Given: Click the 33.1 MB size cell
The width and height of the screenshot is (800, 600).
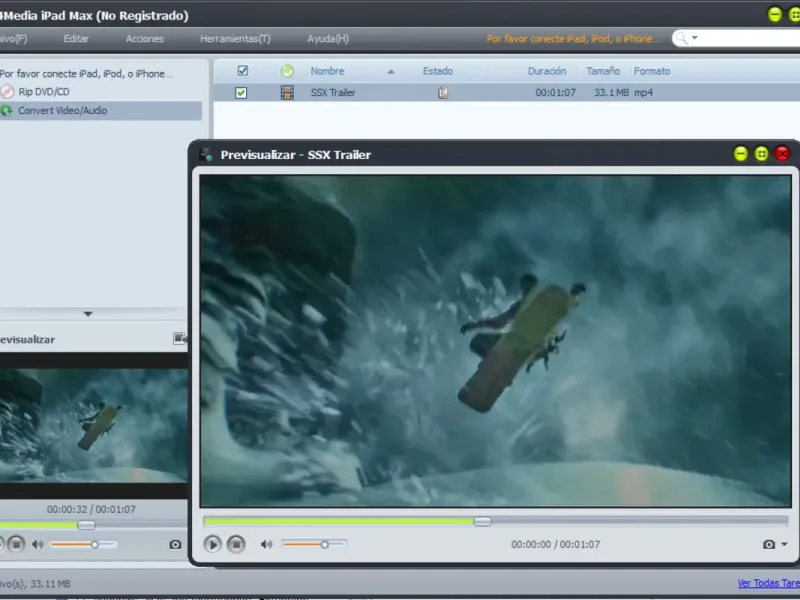Looking at the screenshot, I should 611,92.
